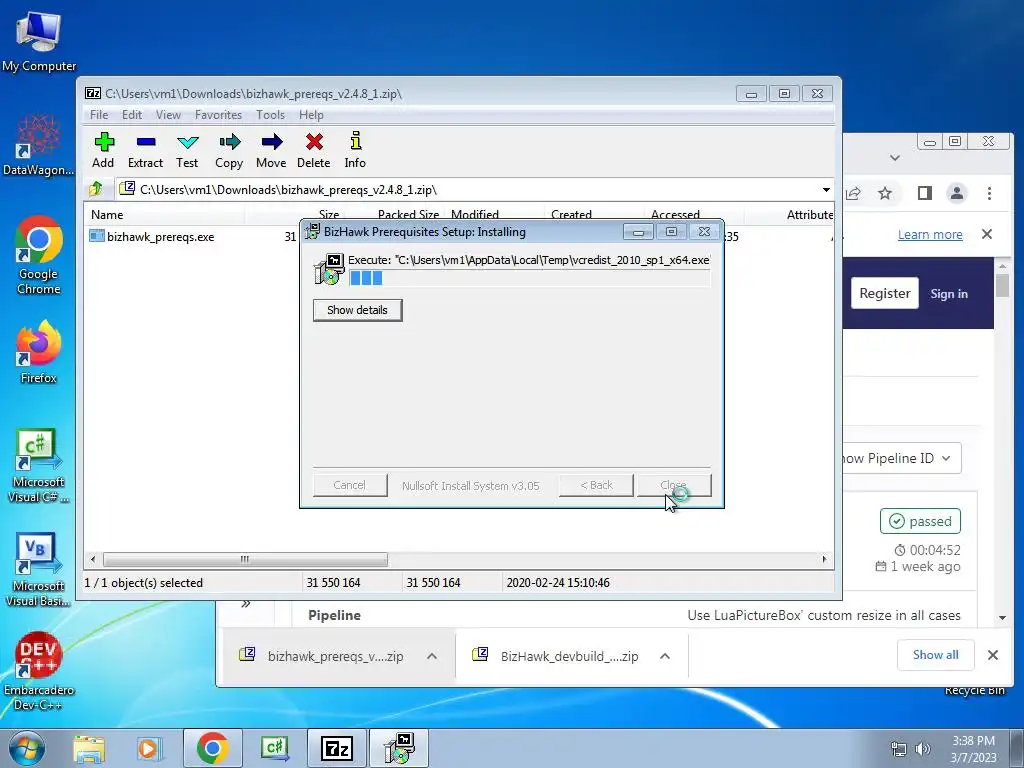Switch to the BizHawk installer taskbar button
Image resolution: width=1024 pixels, height=768 pixels.
pyautogui.click(x=399, y=748)
